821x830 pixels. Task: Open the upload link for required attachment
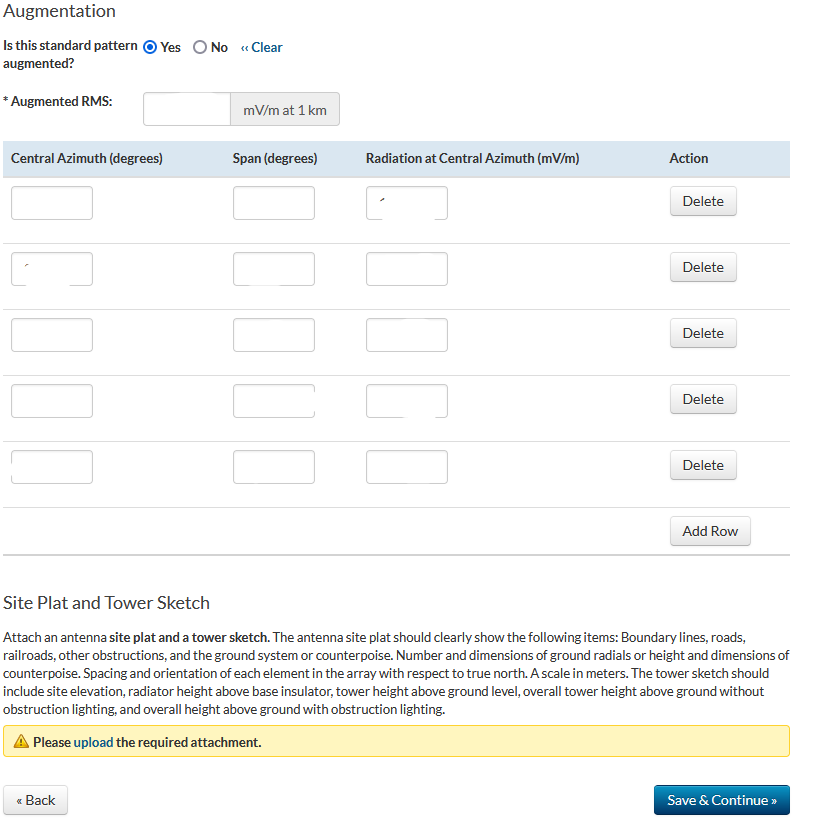(x=93, y=742)
